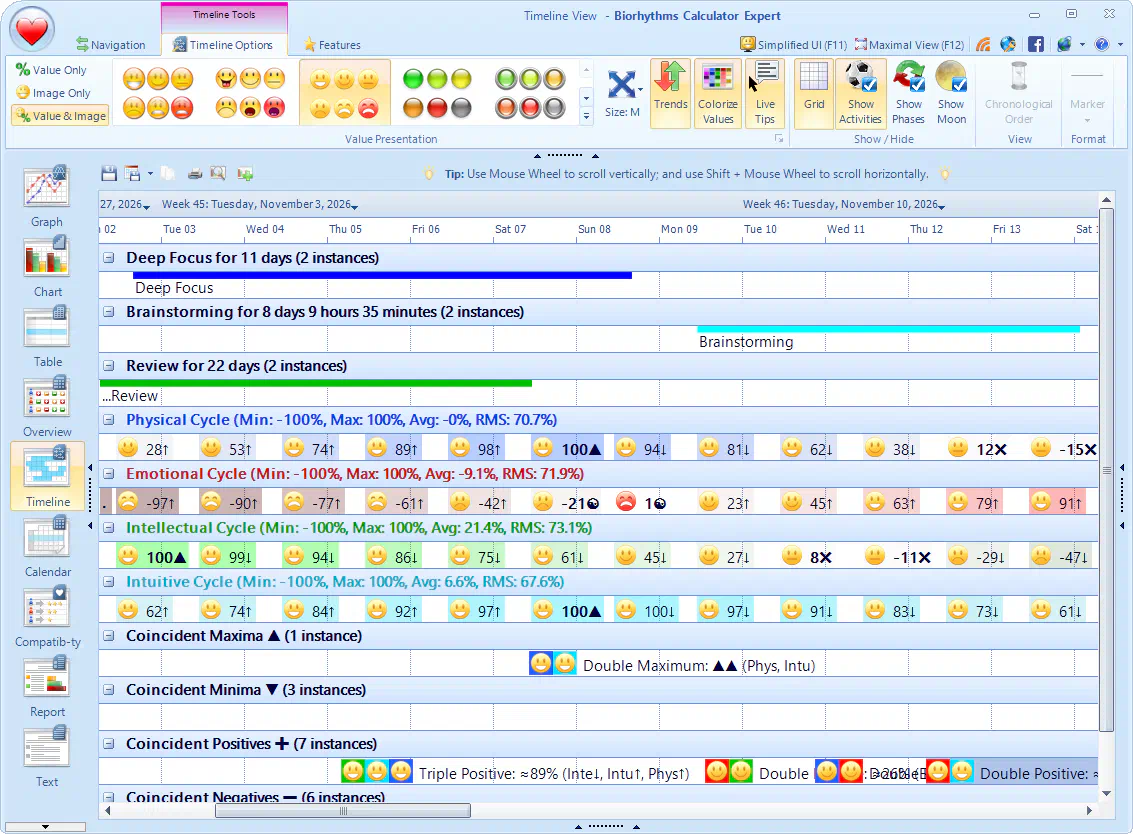Collapse the Coincident Positives group
1133x834 pixels.
(108, 744)
